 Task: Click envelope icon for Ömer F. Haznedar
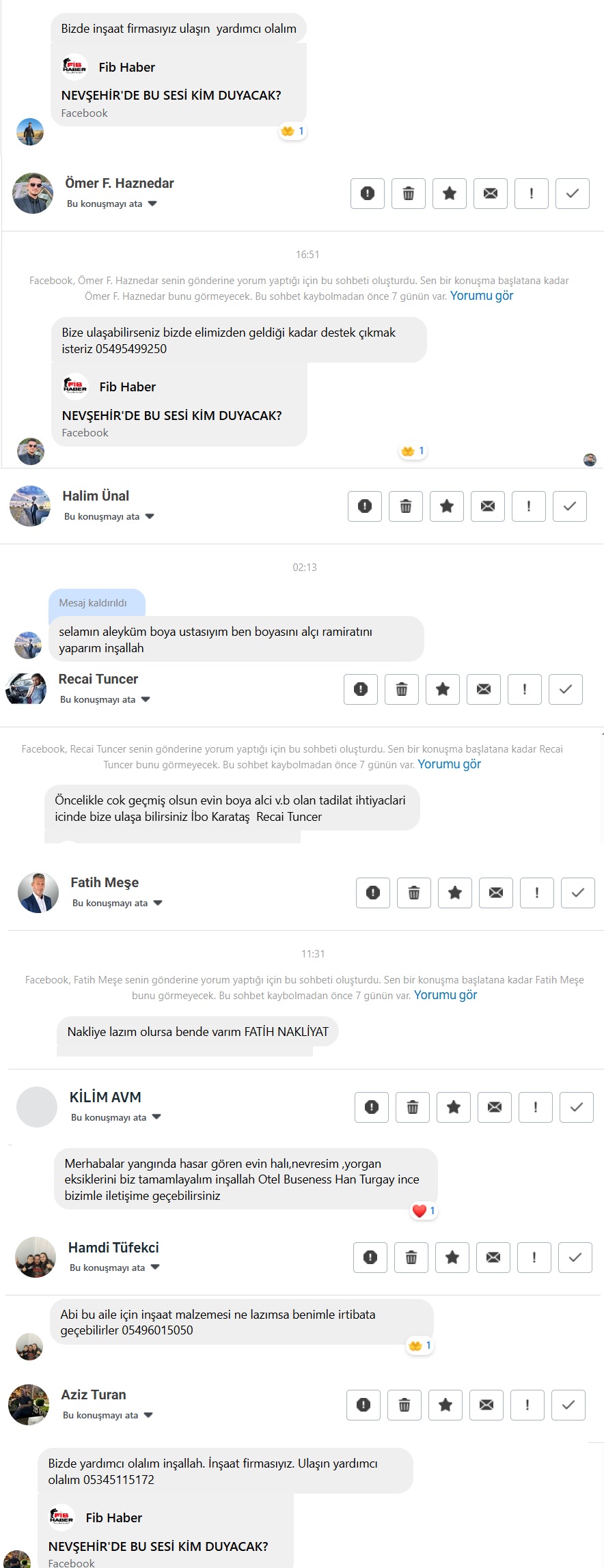pos(491,193)
